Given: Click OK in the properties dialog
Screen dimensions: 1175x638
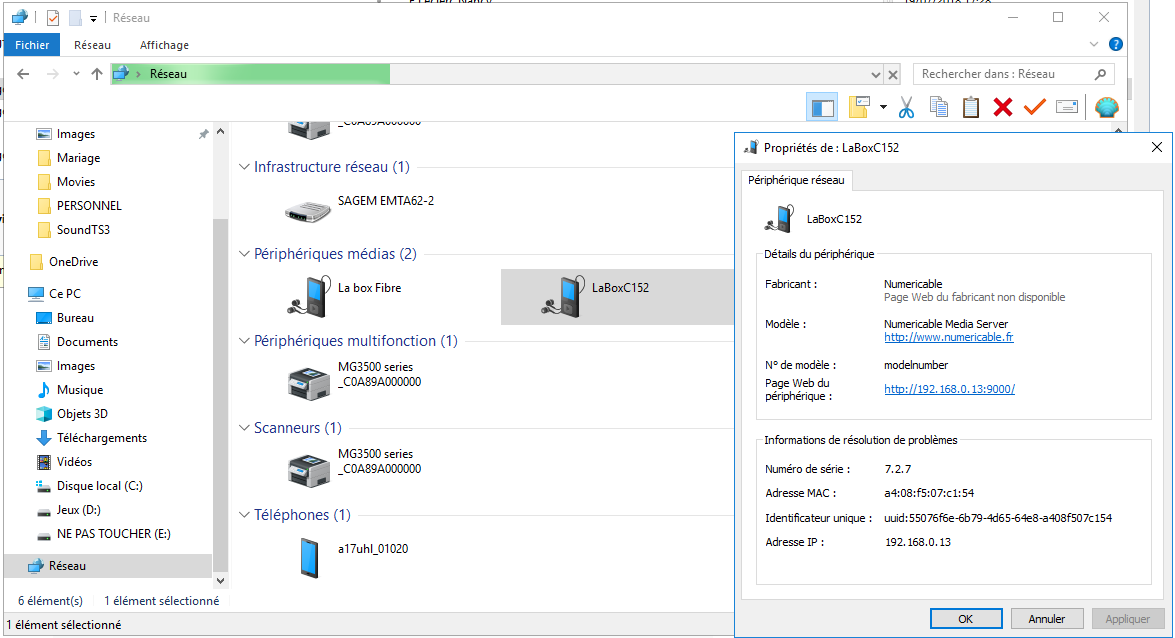Looking at the screenshot, I should [965, 619].
